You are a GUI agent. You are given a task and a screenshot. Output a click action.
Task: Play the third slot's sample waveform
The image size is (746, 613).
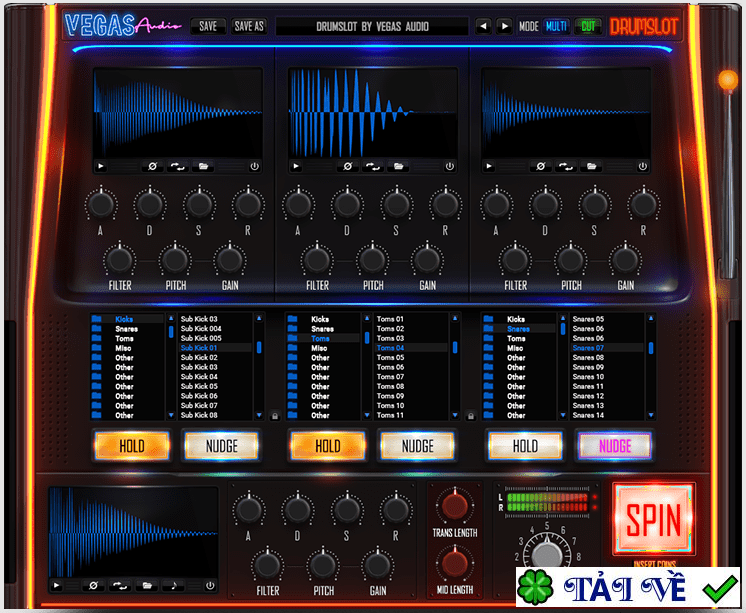point(489,167)
